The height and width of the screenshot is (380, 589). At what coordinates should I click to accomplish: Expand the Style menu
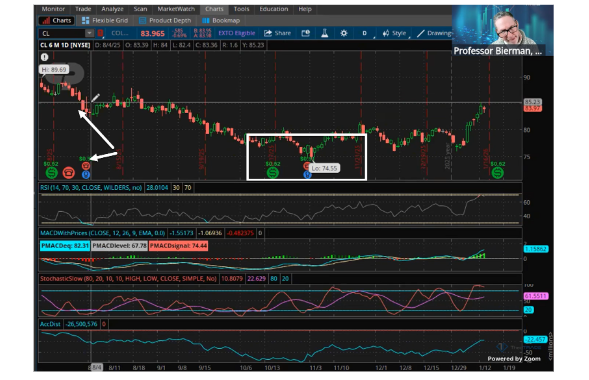click(x=394, y=33)
